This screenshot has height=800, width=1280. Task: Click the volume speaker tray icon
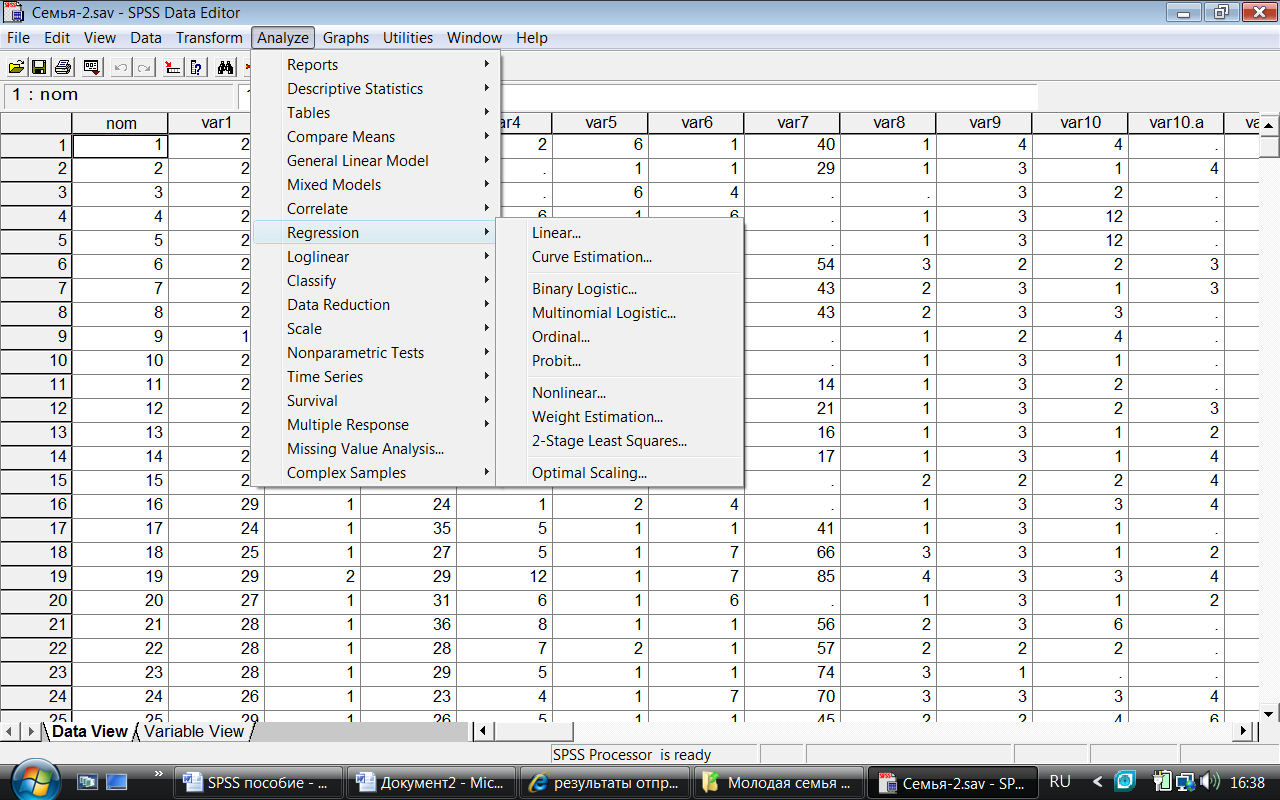coord(1209,781)
